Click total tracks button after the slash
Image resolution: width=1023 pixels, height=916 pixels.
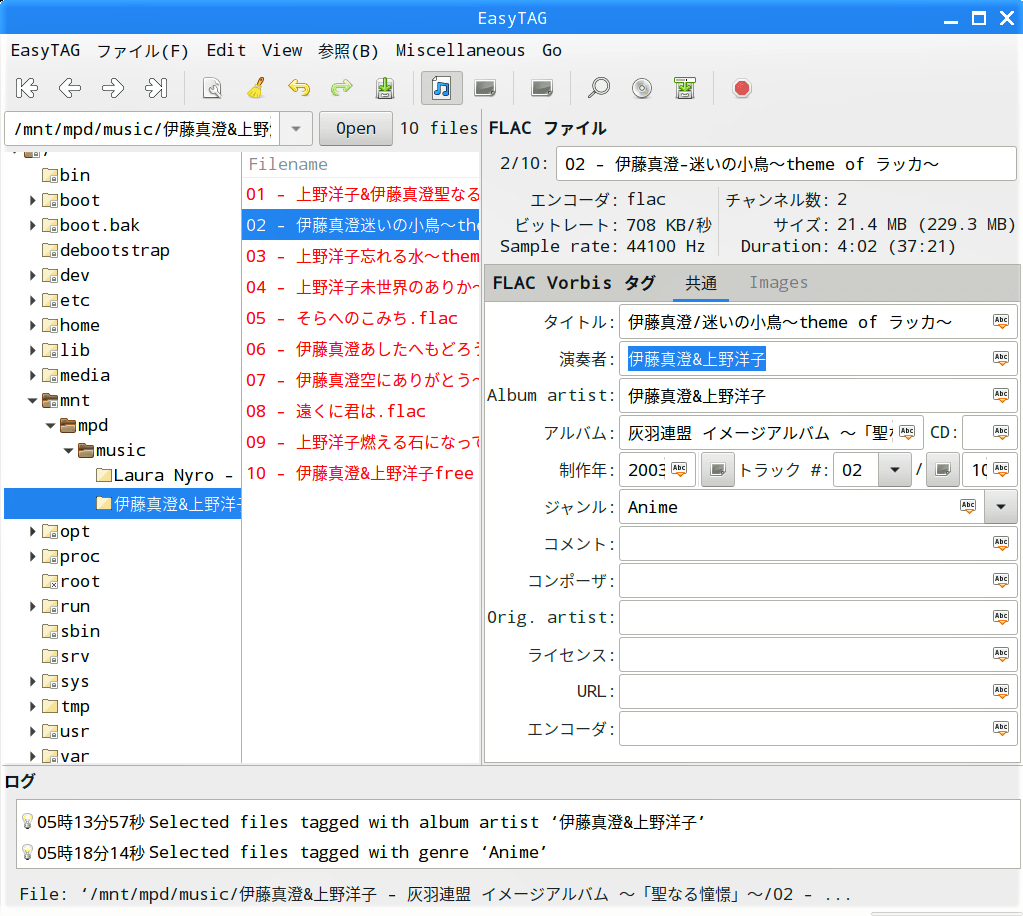coord(943,470)
